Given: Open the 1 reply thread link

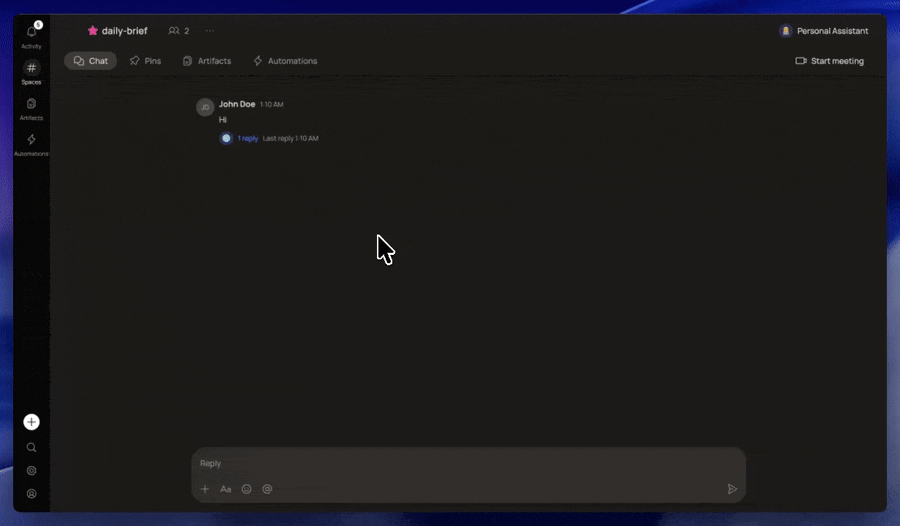Looking at the screenshot, I should coord(248,138).
